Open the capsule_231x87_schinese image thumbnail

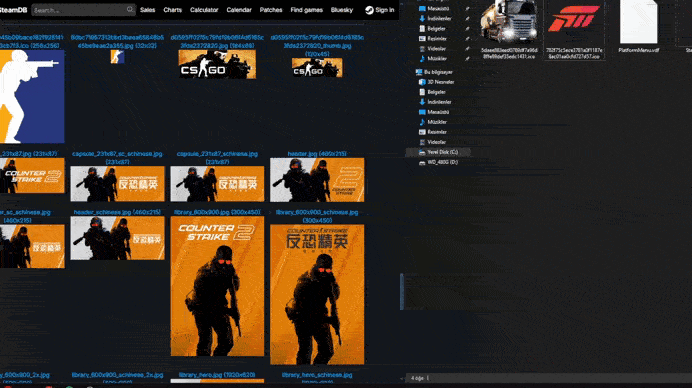point(217,184)
